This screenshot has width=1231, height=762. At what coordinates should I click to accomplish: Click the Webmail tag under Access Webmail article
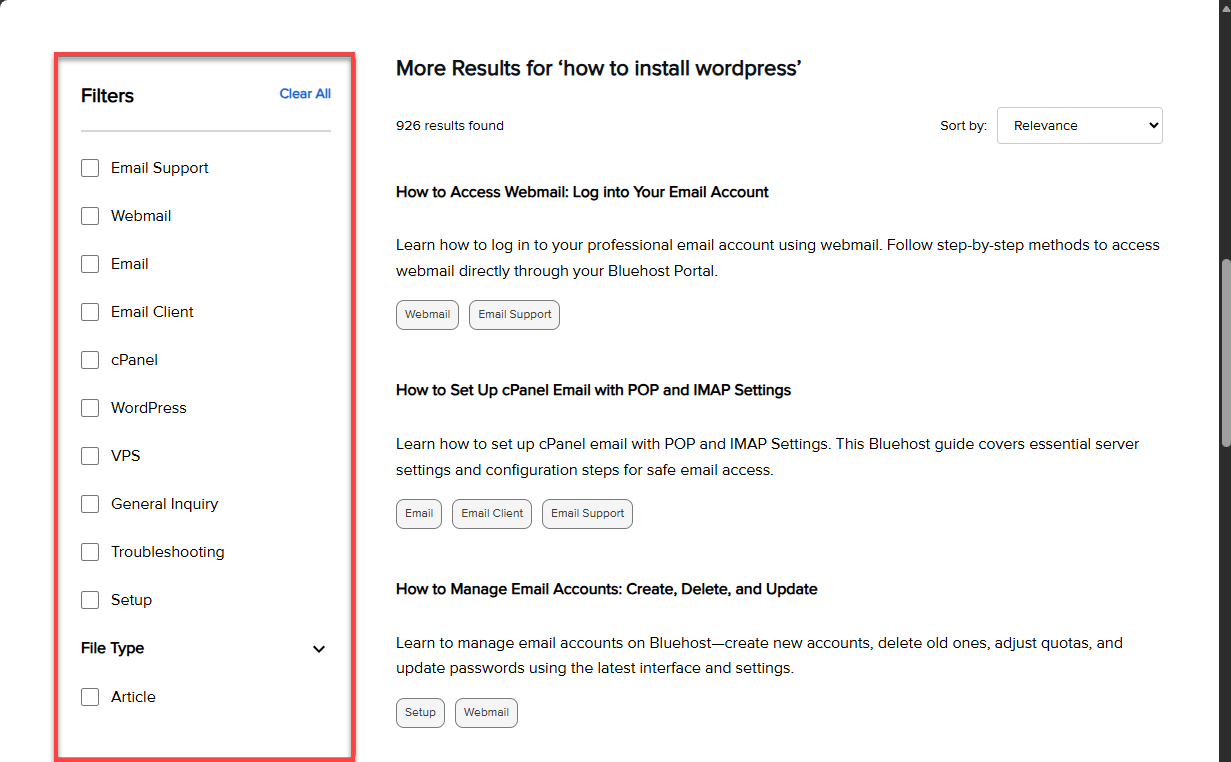coord(427,315)
